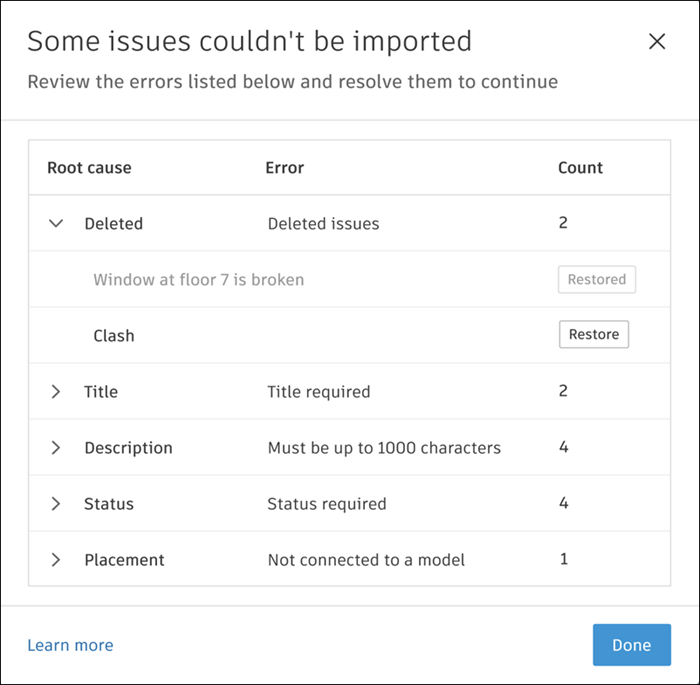Click the greyed Restored button
The height and width of the screenshot is (685, 700).
tap(596, 280)
